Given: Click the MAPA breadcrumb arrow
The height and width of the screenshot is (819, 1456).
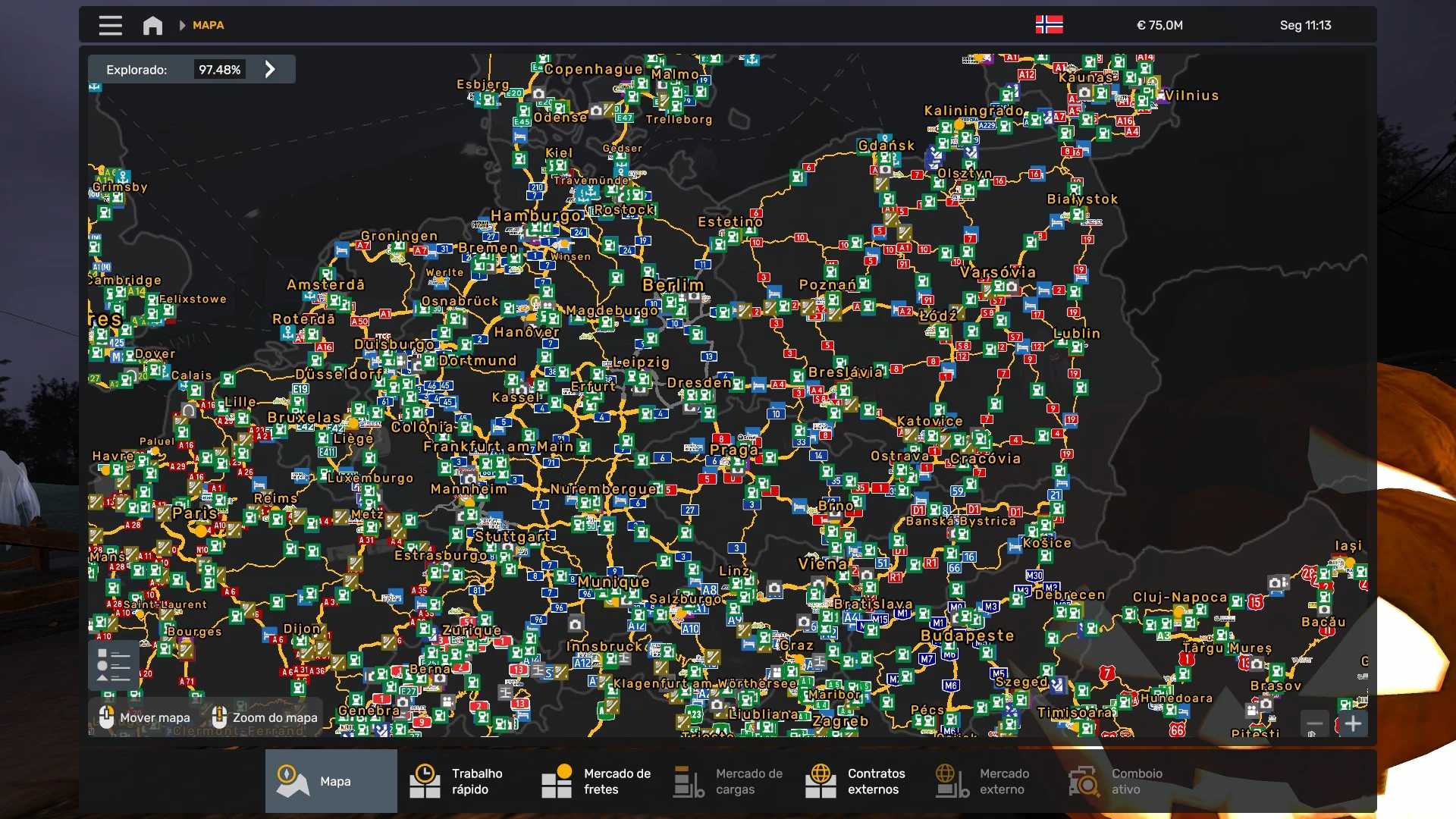Looking at the screenshot, I should pos(182,25).
